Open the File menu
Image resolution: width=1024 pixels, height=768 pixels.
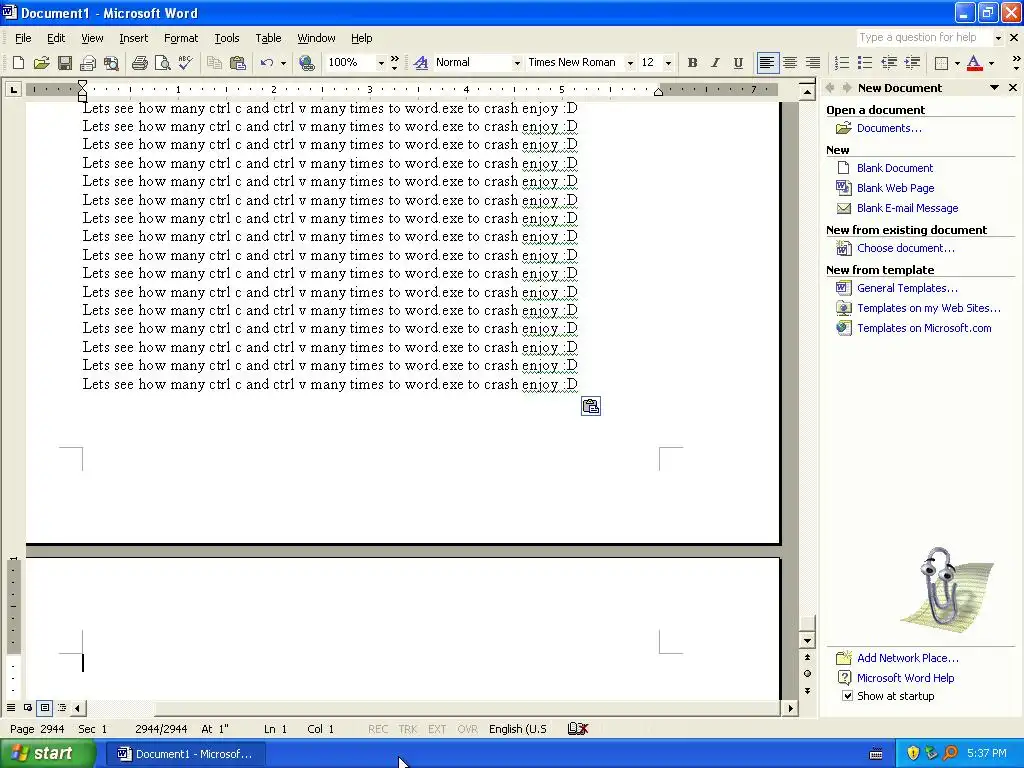23,38
